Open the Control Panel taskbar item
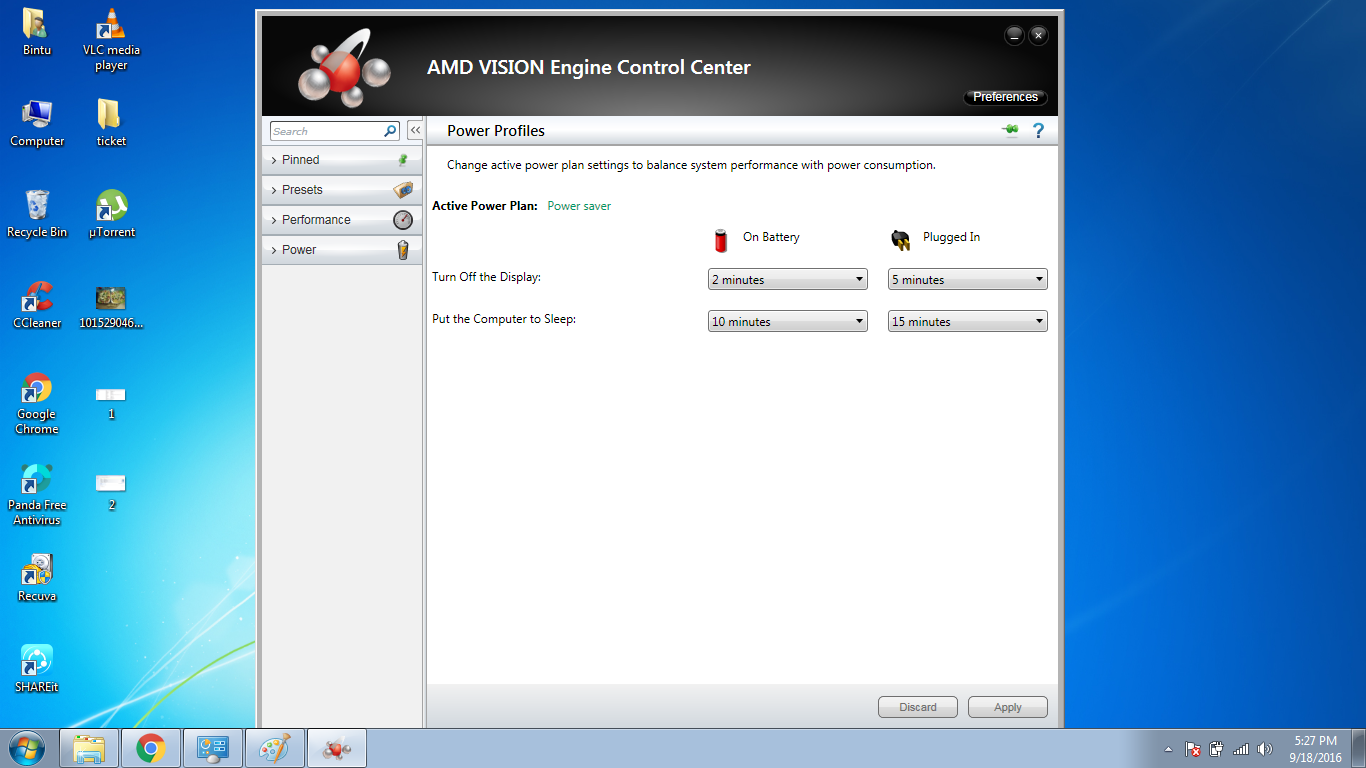The height and width of the screenshot is (768, 1366). click(x=213, y=748)
